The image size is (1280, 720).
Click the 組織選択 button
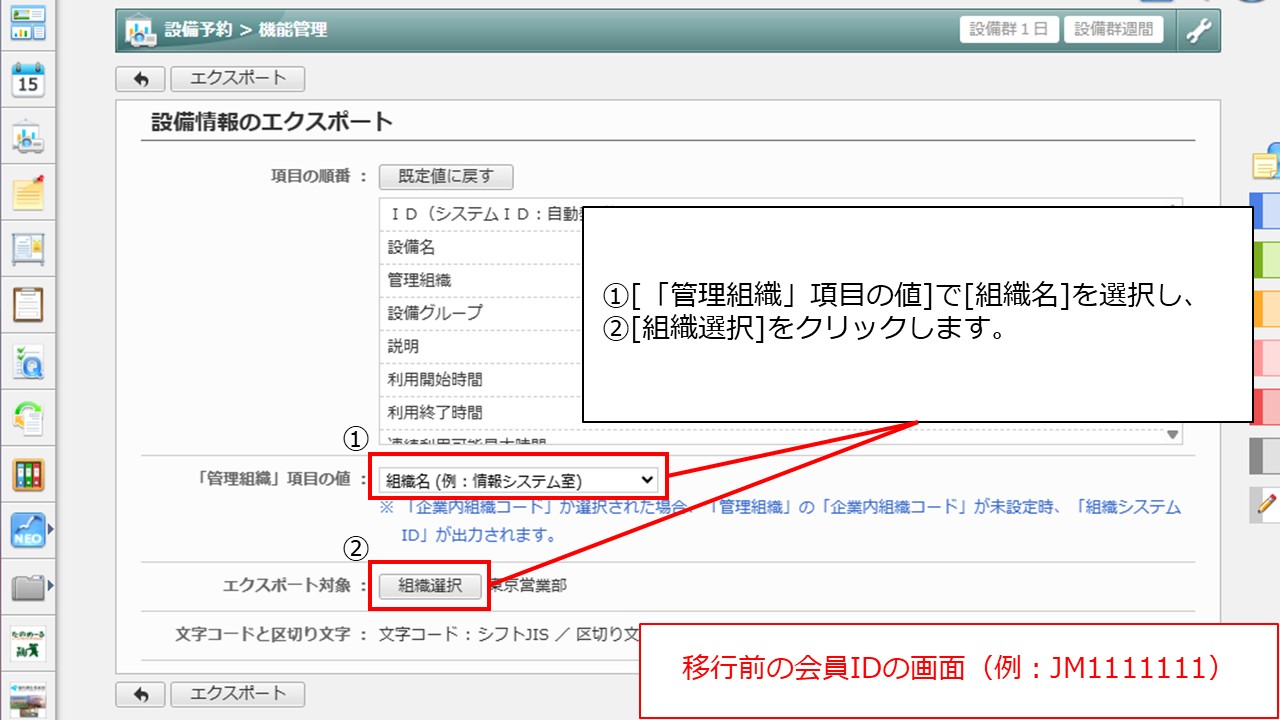430,586
